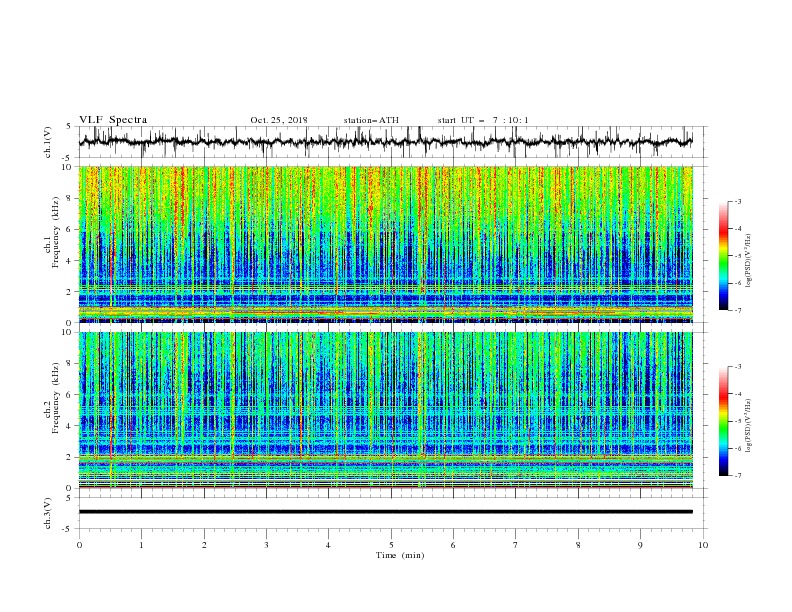Click the "2" frequency tick of ch.2 spectrogram
This screenshot has height=612, width=792.
[x=71, y=457]
